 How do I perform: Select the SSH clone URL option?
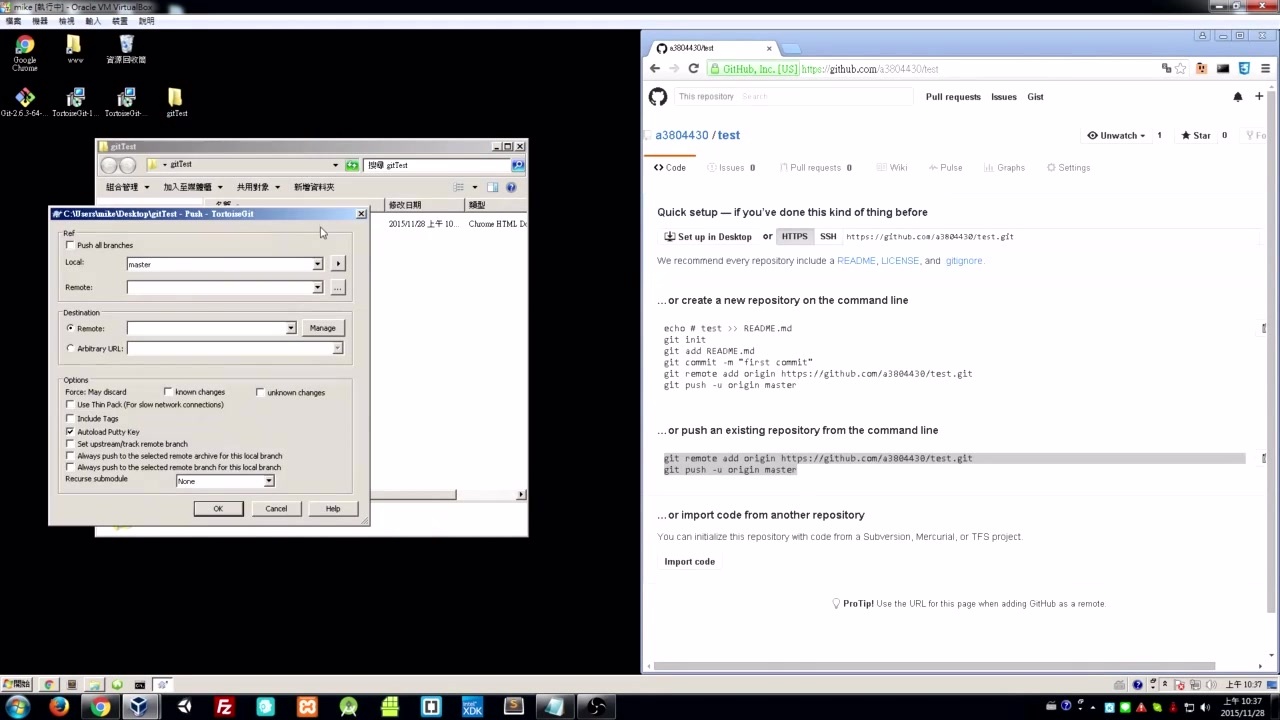(x=828, y=237)
